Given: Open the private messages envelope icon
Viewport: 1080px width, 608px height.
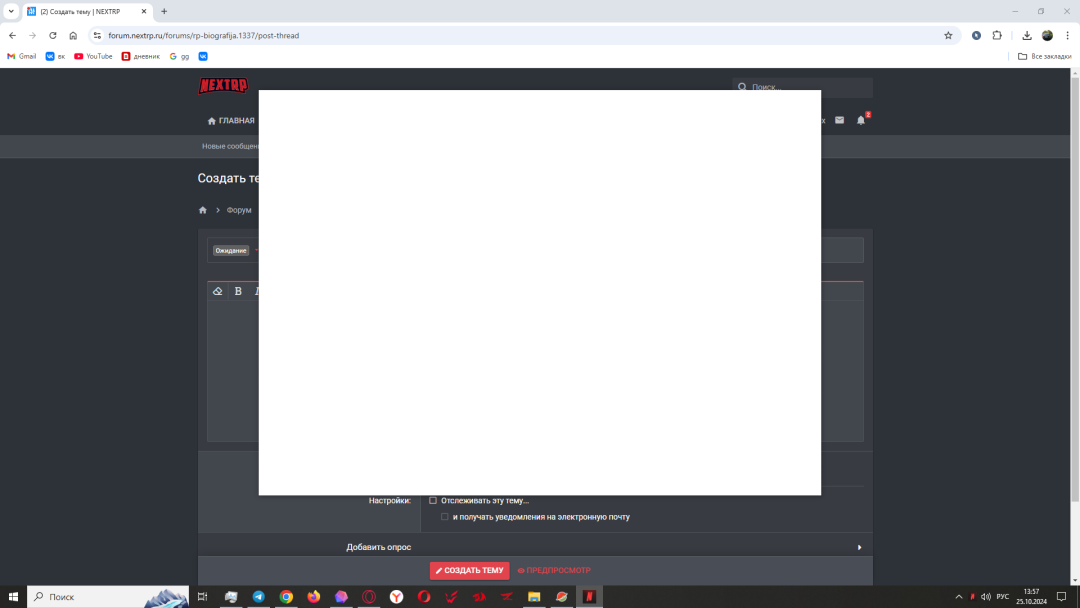Looking at the screenshot, I should click(x=839, y=120).
